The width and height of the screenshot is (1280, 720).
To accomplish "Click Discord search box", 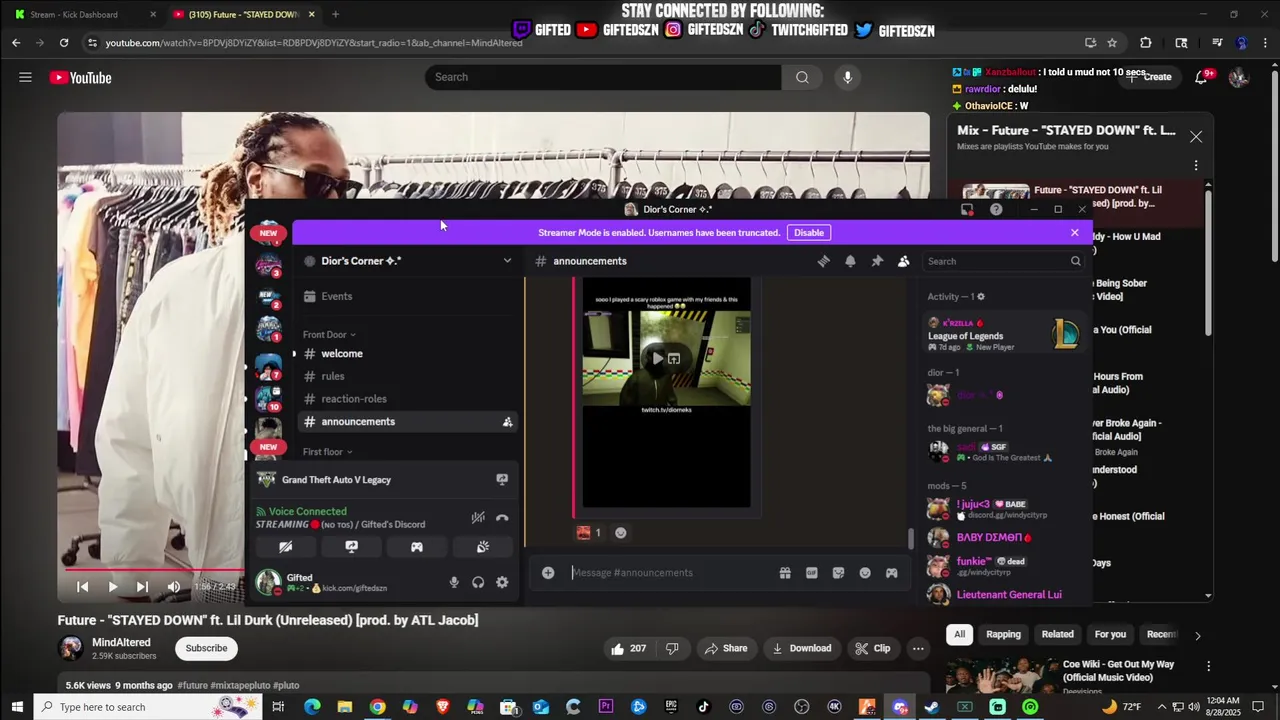I will coord(1003,261).
